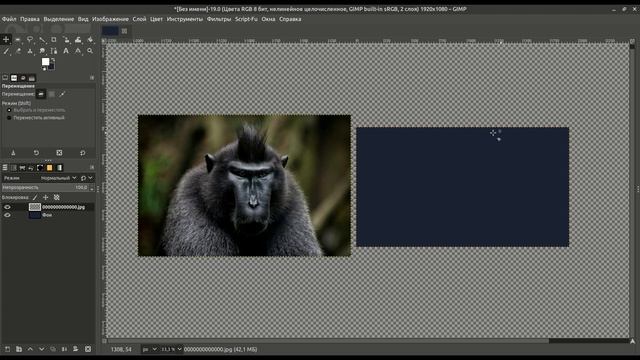640x360 pixels.
Task: Open the Script-Fu menu
Action: (x=246, y=19)
